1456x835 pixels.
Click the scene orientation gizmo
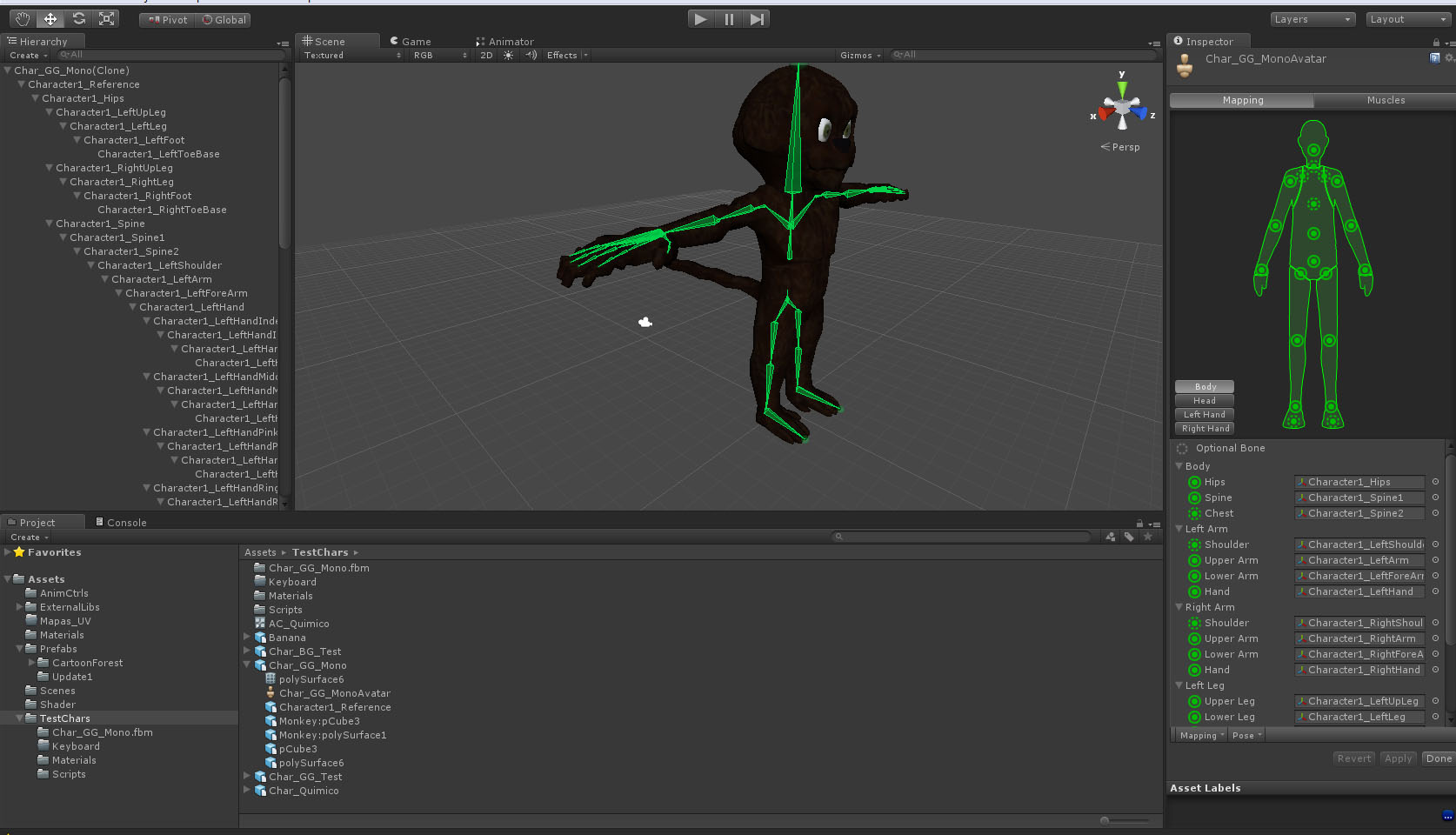coord(1122,108)
